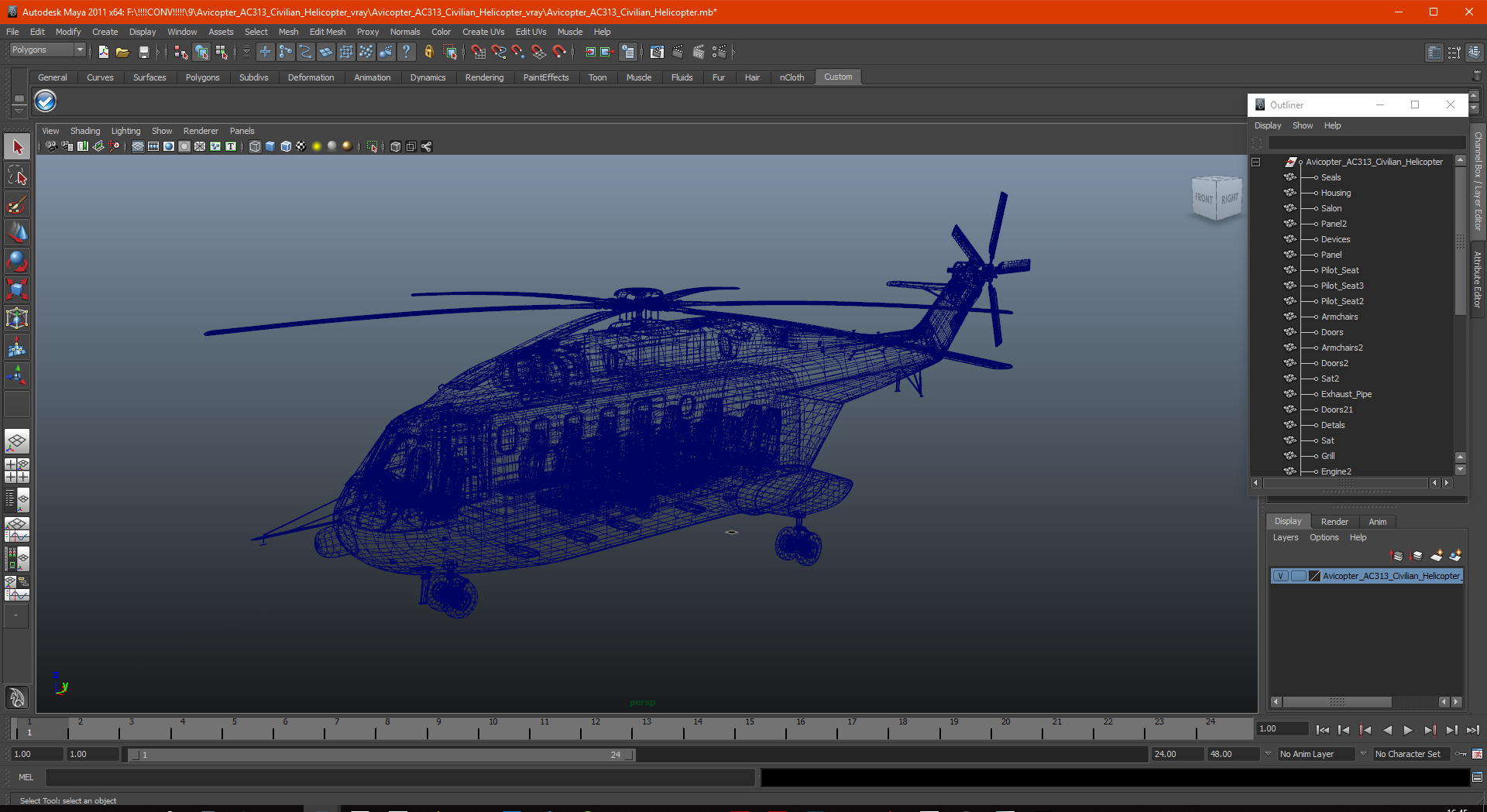Select the arrow Select tool

(17, 147)
